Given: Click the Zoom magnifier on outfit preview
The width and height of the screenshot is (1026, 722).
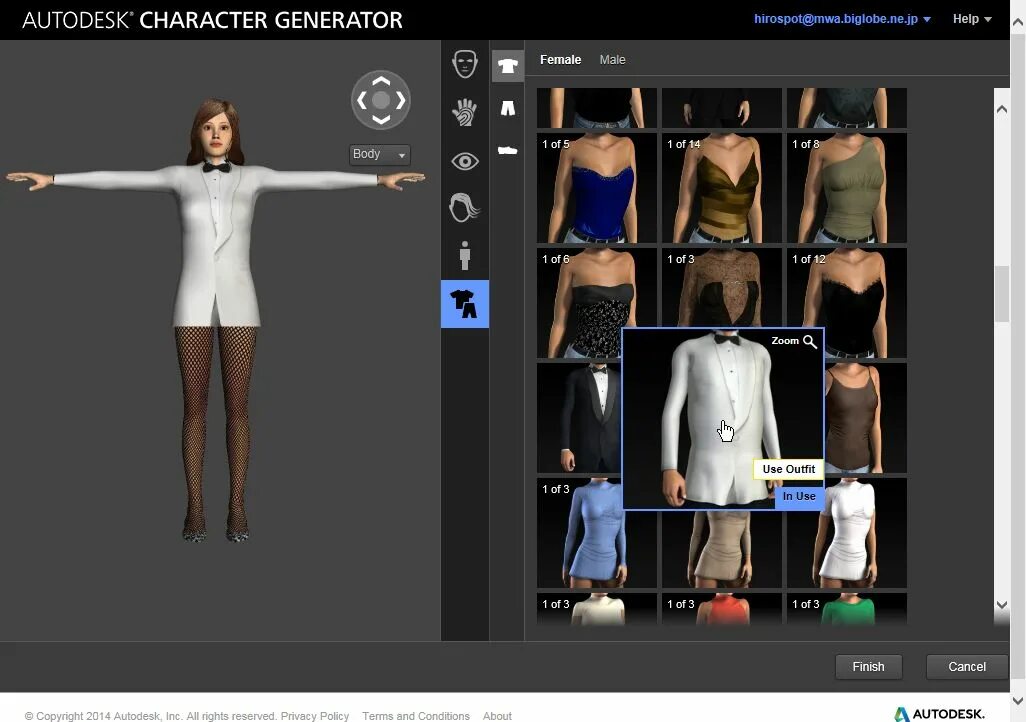Looking at the screenshot, I should point(794,341).
